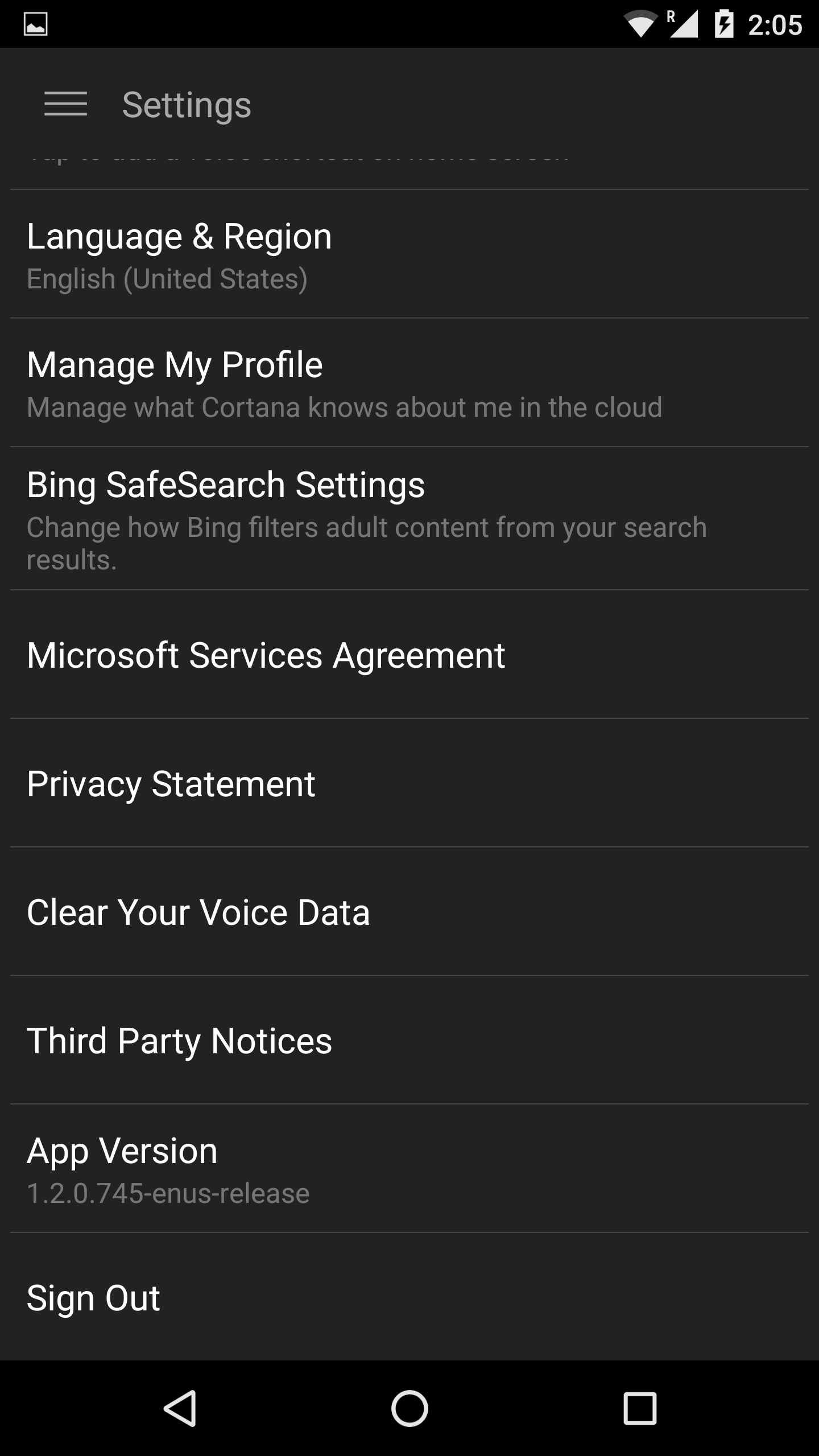Tap the picture notification icon in status bar
This screenshot has width=819, height=1456.
click(35, 24)
